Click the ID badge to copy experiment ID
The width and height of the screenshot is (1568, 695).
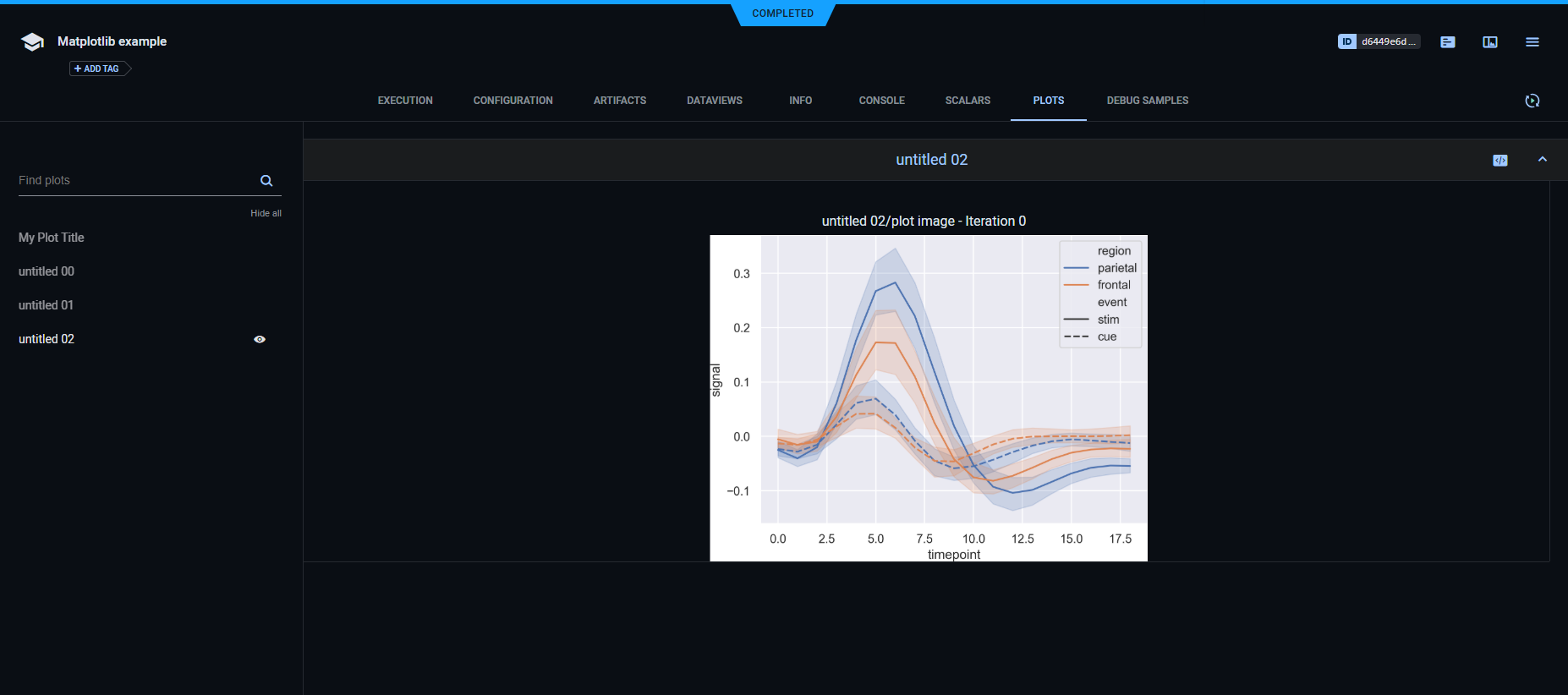(1346, 41)
